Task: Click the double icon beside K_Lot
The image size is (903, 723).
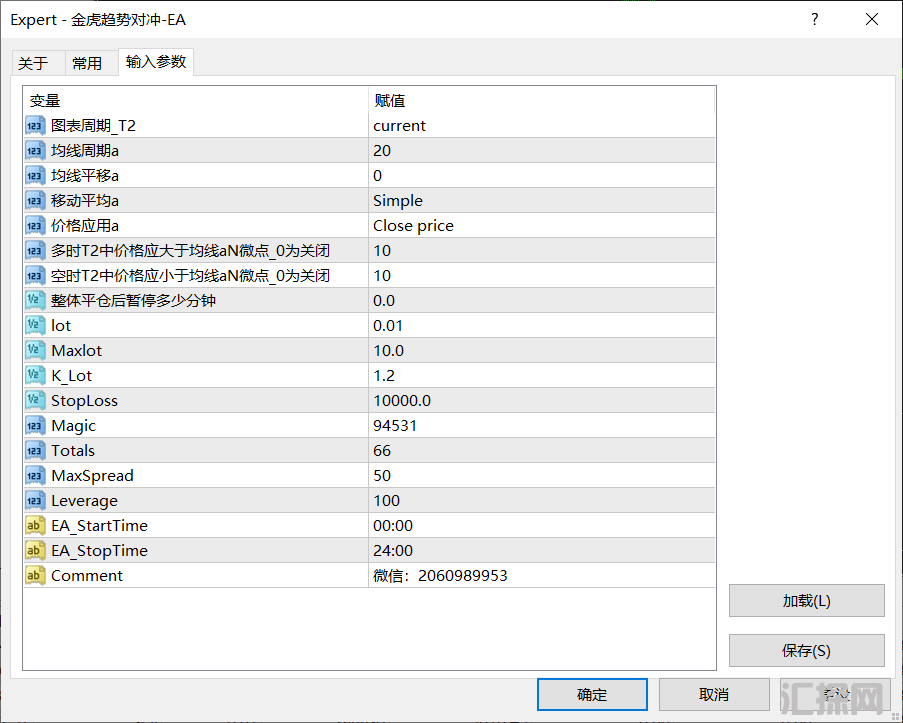Action: pos(35,376)
